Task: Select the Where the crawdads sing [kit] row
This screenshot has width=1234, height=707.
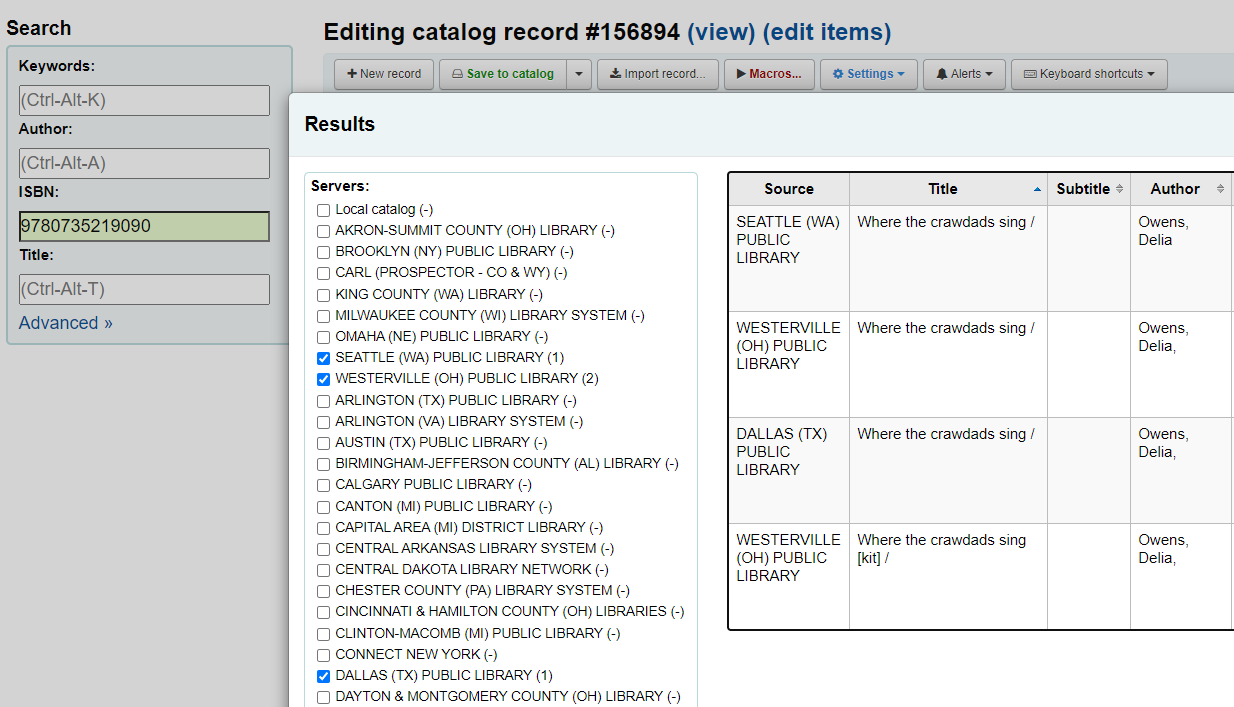Action: point(941,549)
